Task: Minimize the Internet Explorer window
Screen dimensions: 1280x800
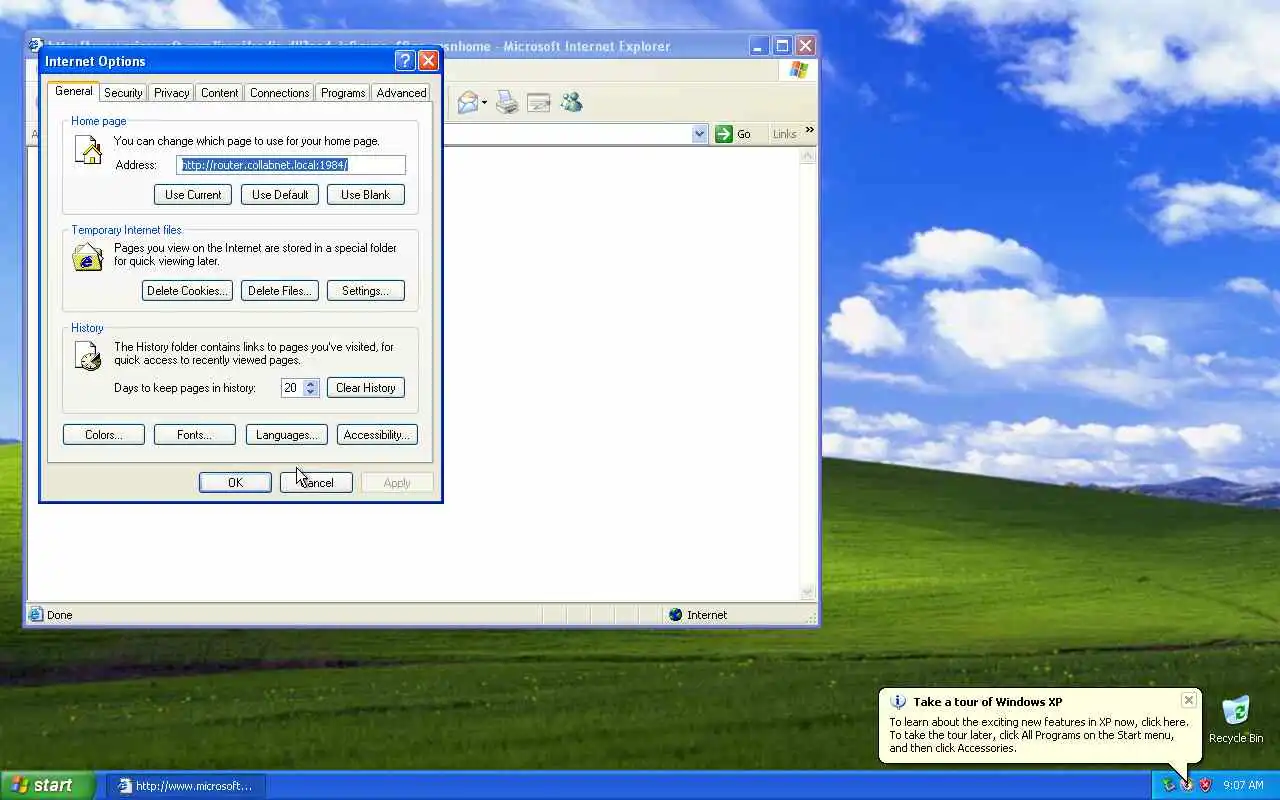Action: [759, 46]
